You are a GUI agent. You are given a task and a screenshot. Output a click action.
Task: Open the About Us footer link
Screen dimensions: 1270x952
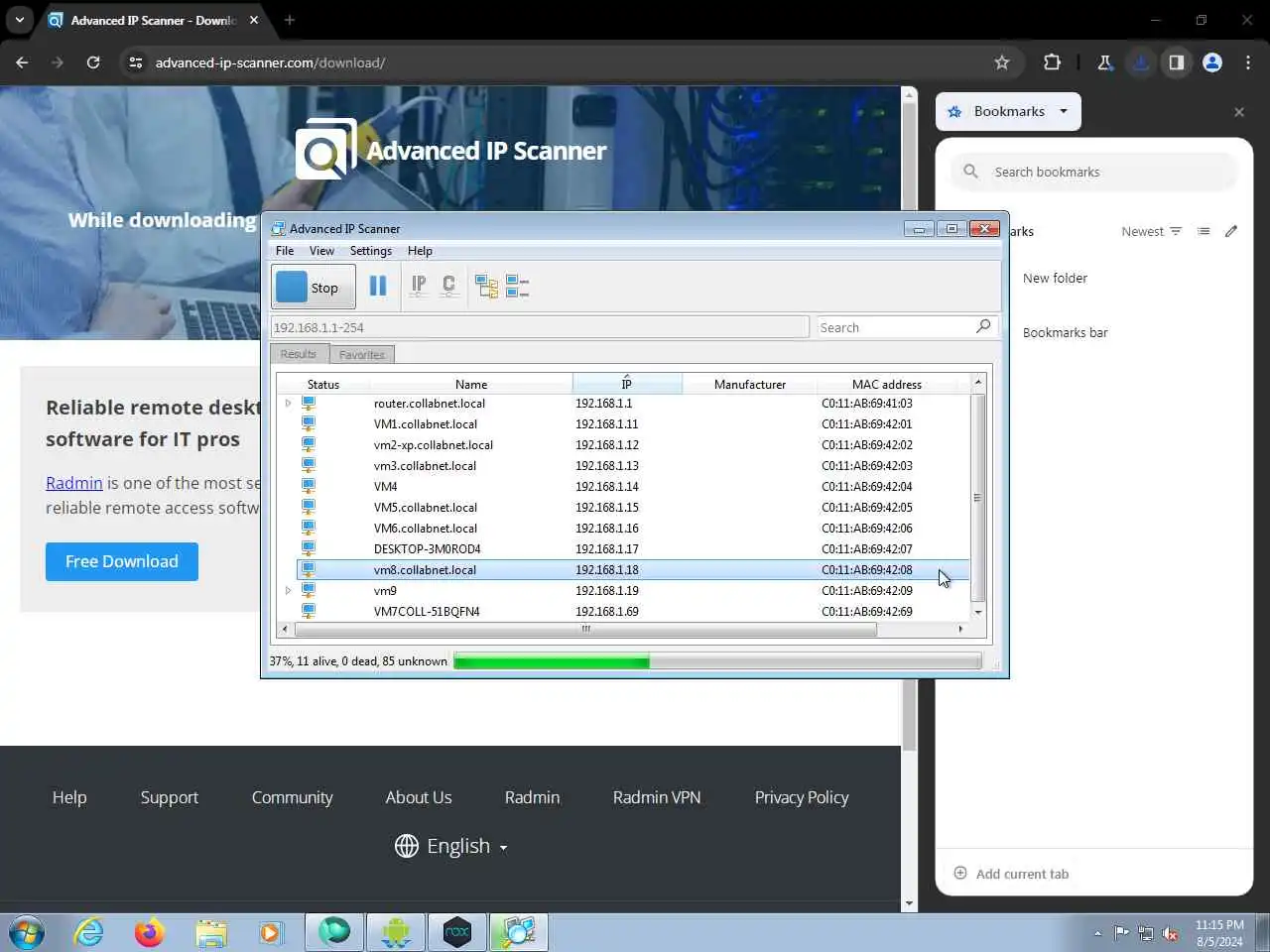[419, 797]
